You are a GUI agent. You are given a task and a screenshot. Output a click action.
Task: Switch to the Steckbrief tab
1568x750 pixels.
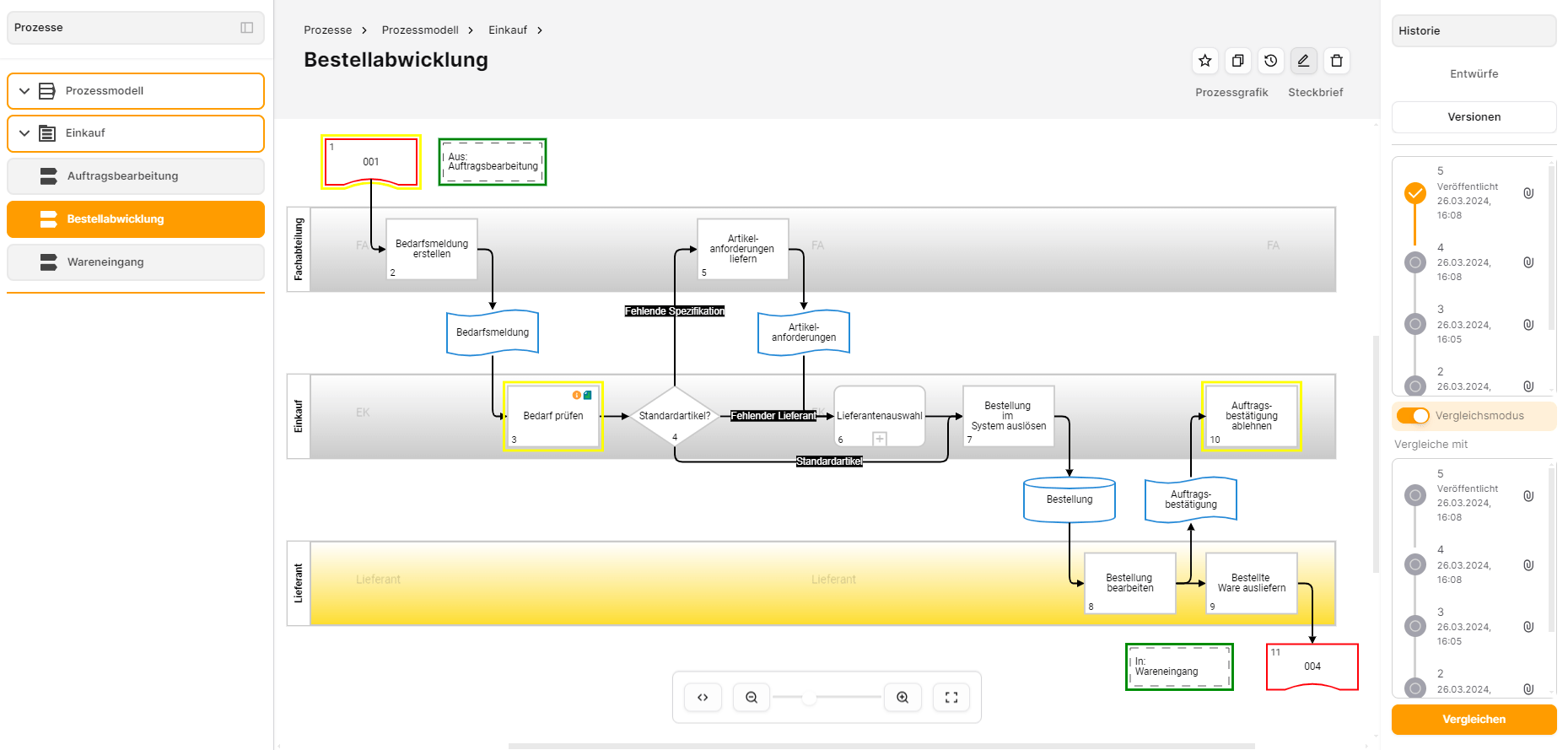pyautogui.click(x=1315, y=93)
